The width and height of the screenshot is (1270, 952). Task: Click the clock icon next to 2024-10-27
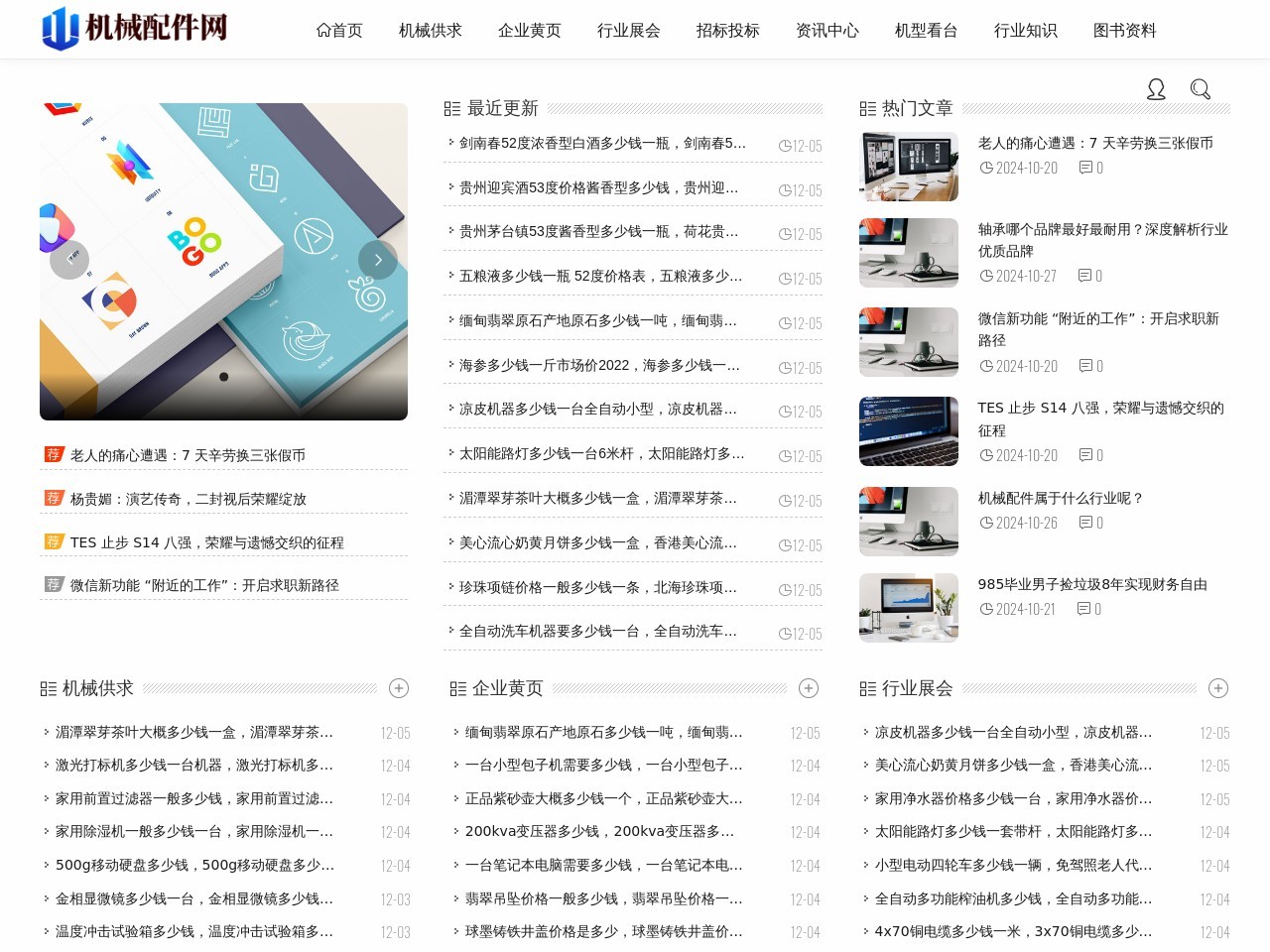tap(985, 276)
